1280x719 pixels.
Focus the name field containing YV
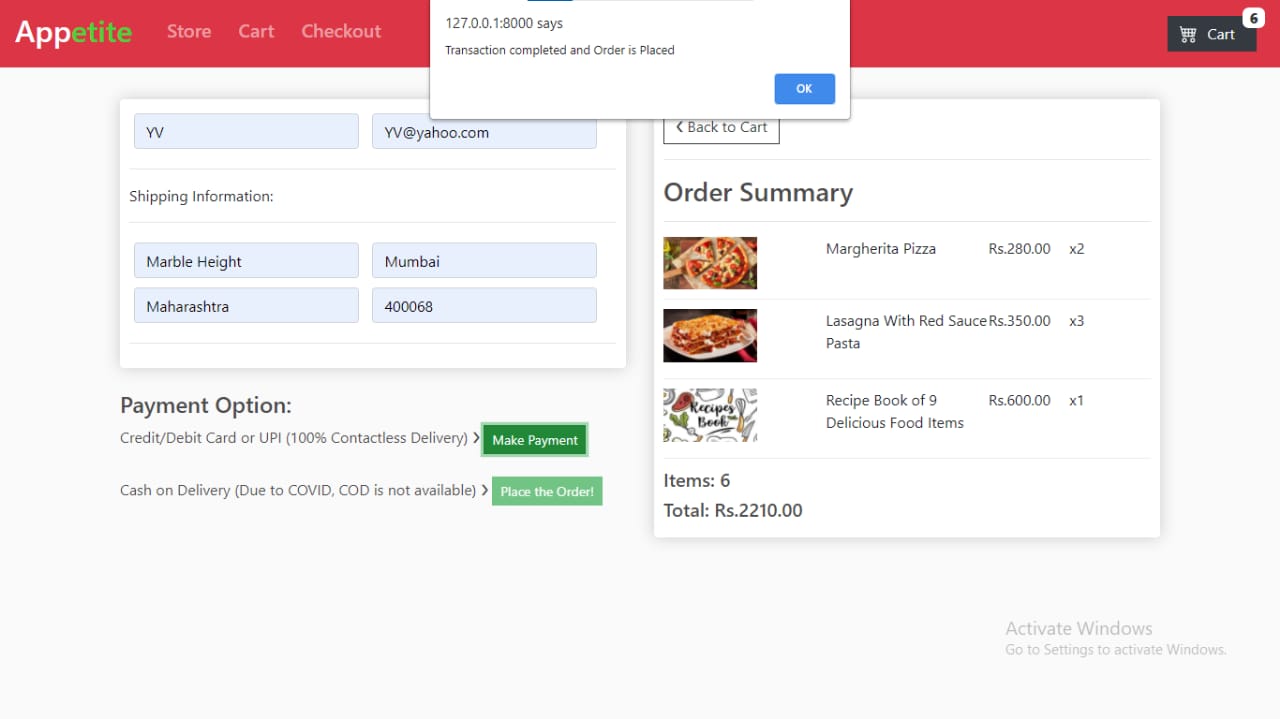(x=246, y=131)
